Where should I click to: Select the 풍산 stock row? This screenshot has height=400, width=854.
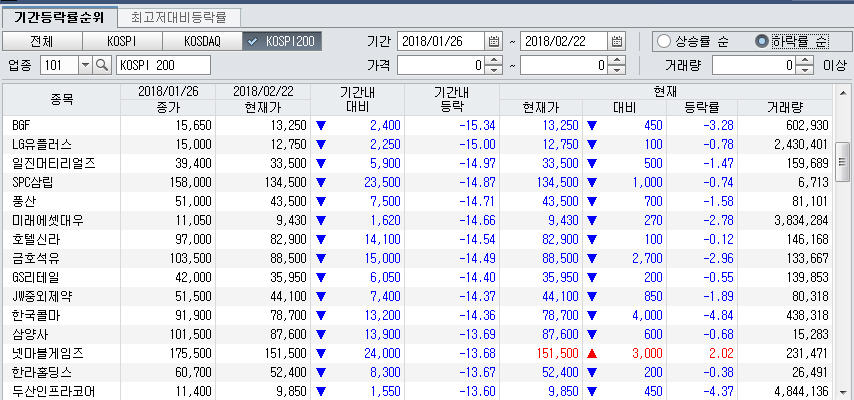click(418, 201)
